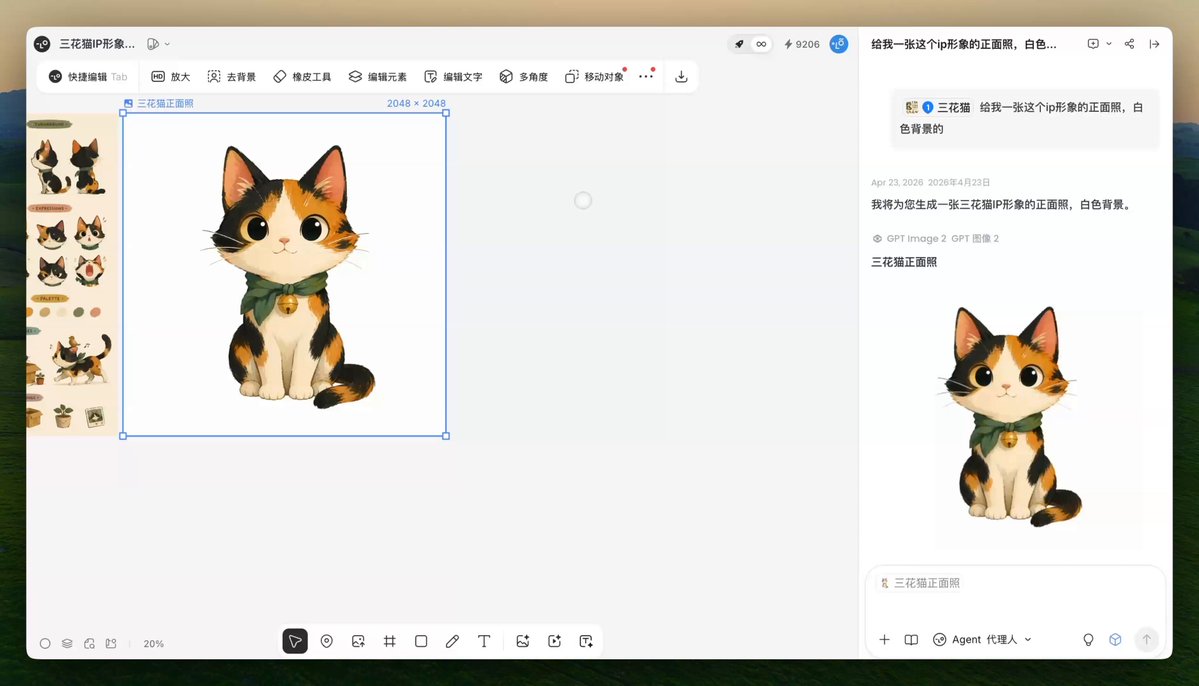Click the share icon in the chat header
Viewport: 1199px width, 686px height.
coord(1129,44)
